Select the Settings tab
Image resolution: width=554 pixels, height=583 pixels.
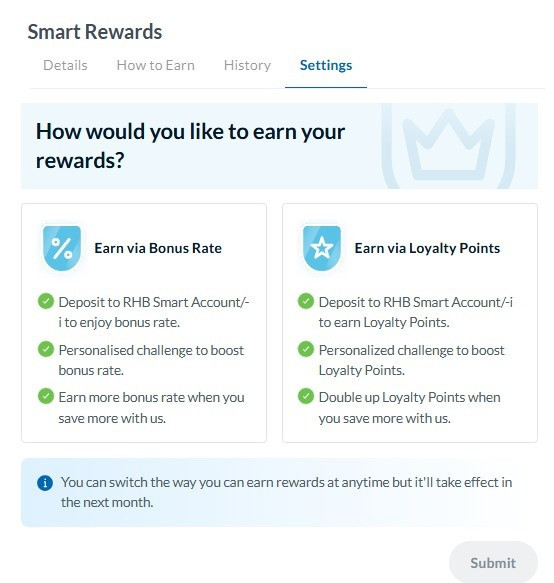click(x=326, y=65)
